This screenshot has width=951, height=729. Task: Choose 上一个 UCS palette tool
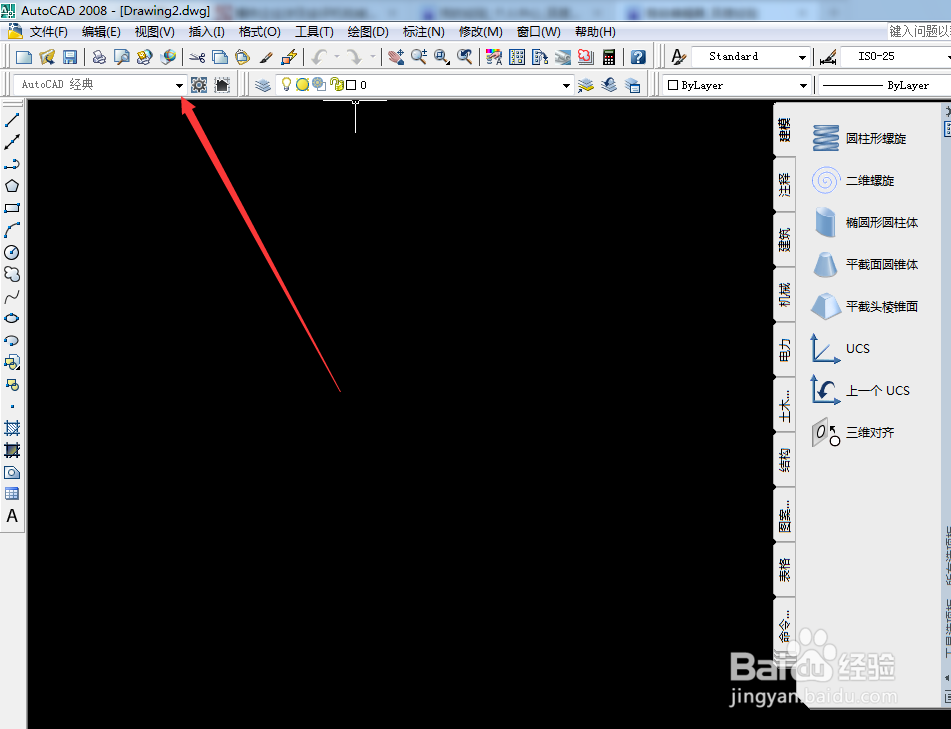(860, 391)
